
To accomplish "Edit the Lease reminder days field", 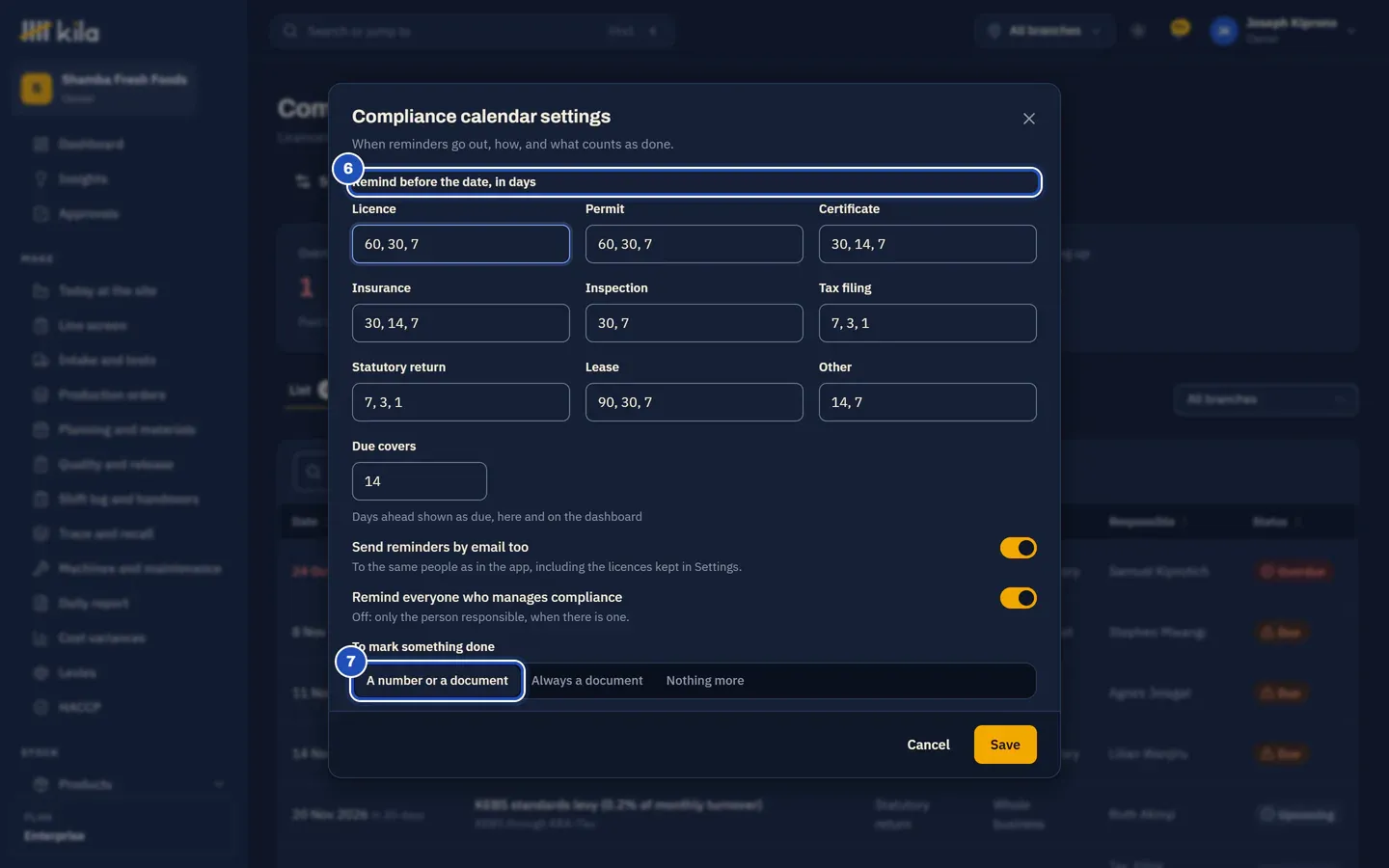I will (694, 402).
